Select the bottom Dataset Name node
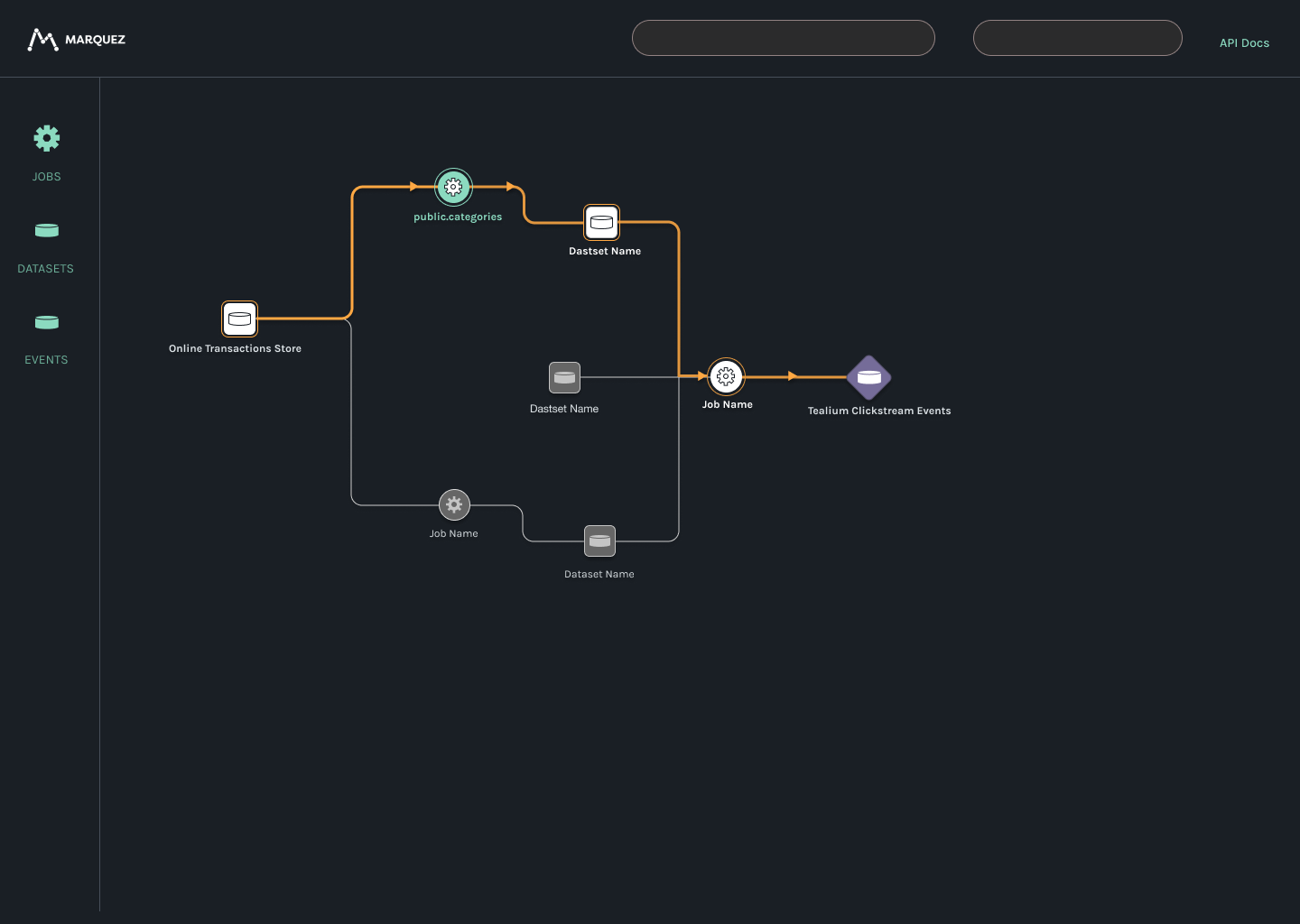Screen dimensions: 1300x924 (x=599, y=541)
